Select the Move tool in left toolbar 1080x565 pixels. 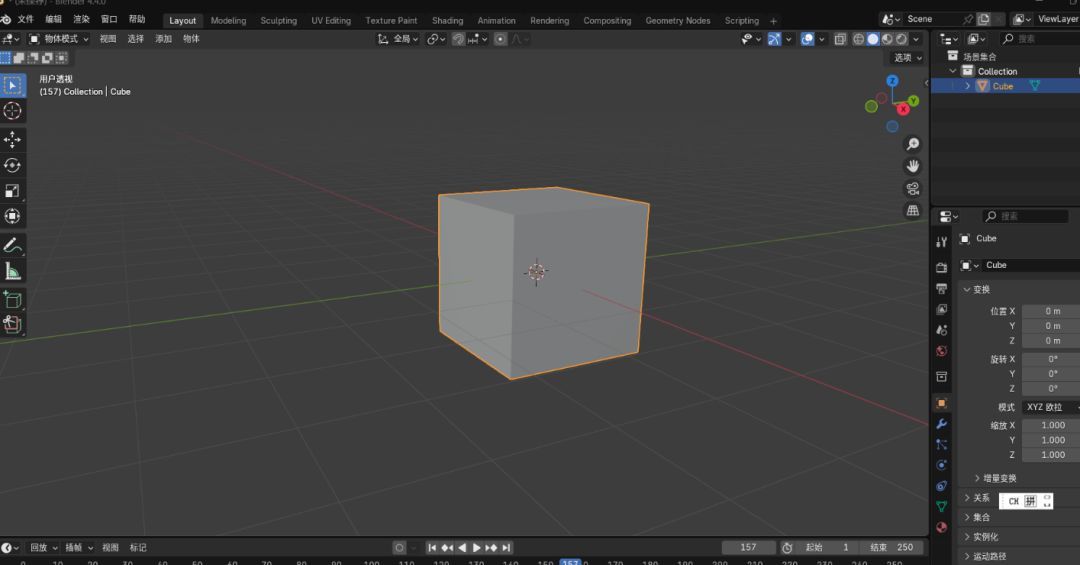pyautogui.click(x=13, y=139)
